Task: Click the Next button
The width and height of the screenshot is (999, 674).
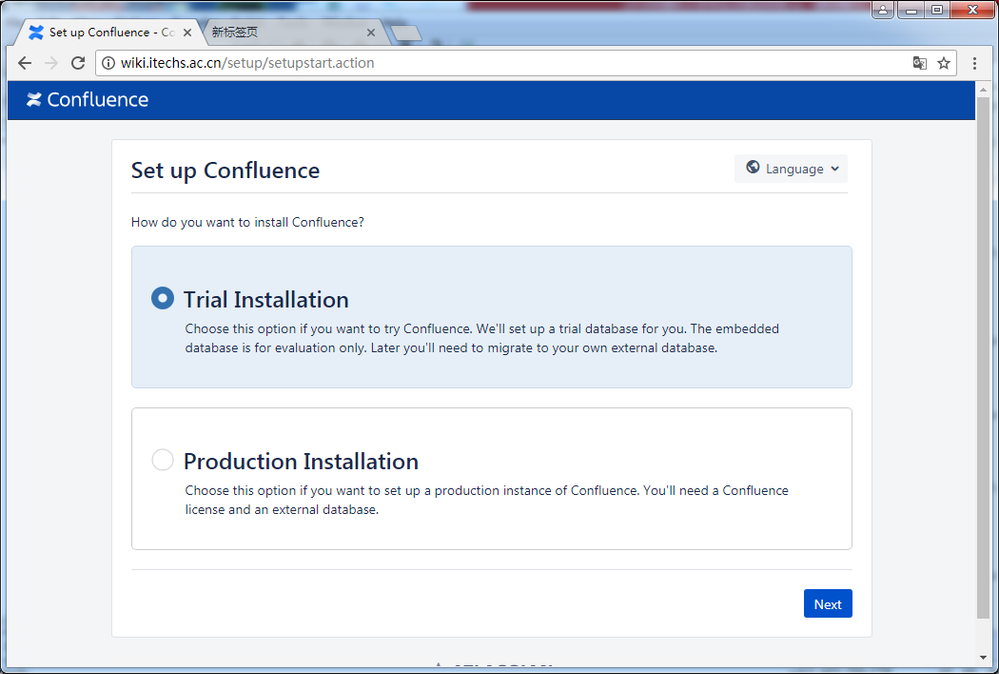Action: (828, 603)
